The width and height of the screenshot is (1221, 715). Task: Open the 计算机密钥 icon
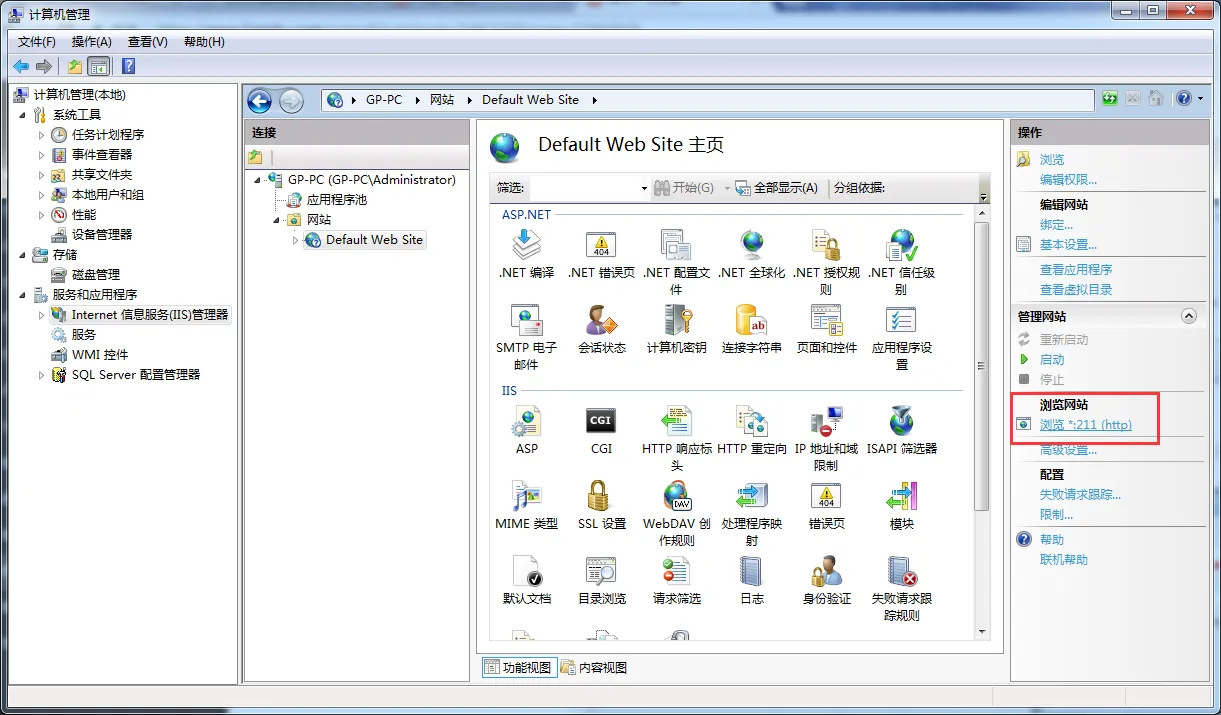pyautogui.click(x=676, y=320)
